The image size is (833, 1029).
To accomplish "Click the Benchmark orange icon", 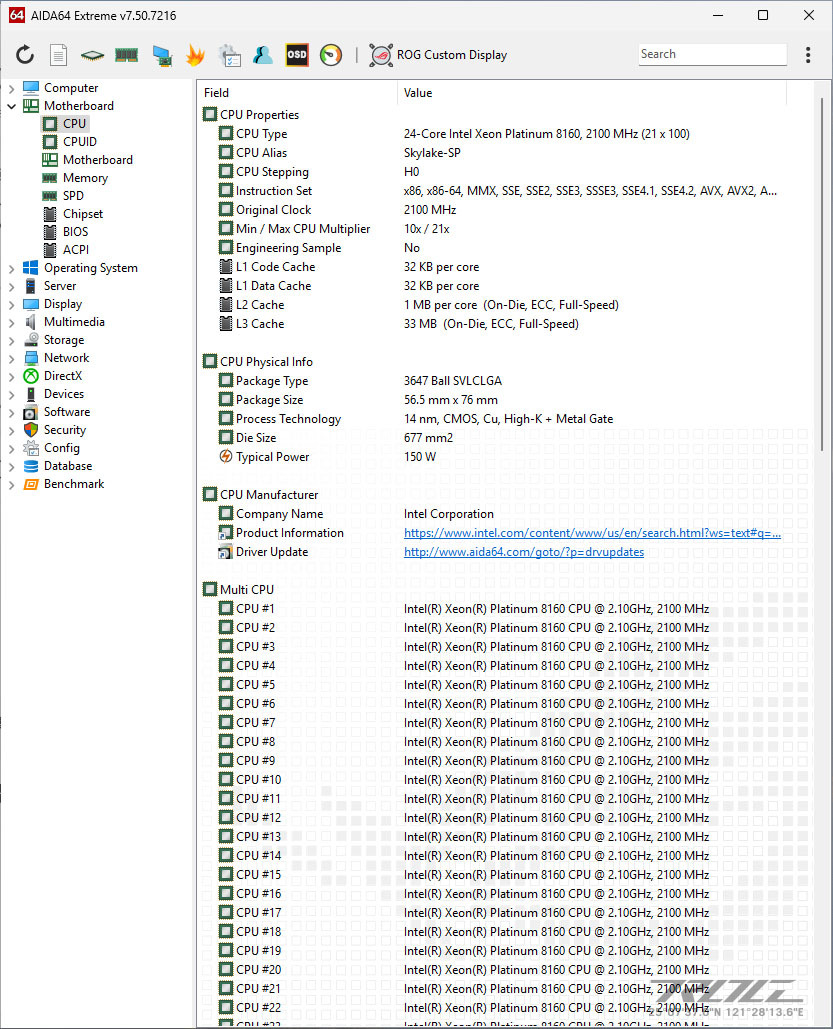I will pos(31,484).
